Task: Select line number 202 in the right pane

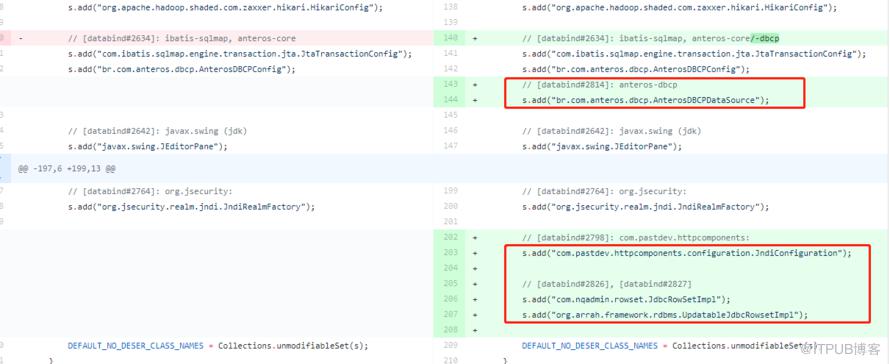Action: click(452, 237)
